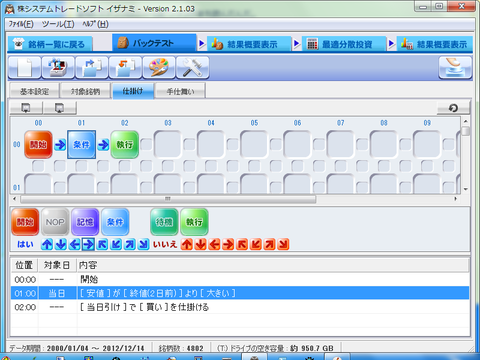Set いいえ direction to red up-right arrow
The image size is (480, 360).
pyautogui.click(x=270, y=244)
